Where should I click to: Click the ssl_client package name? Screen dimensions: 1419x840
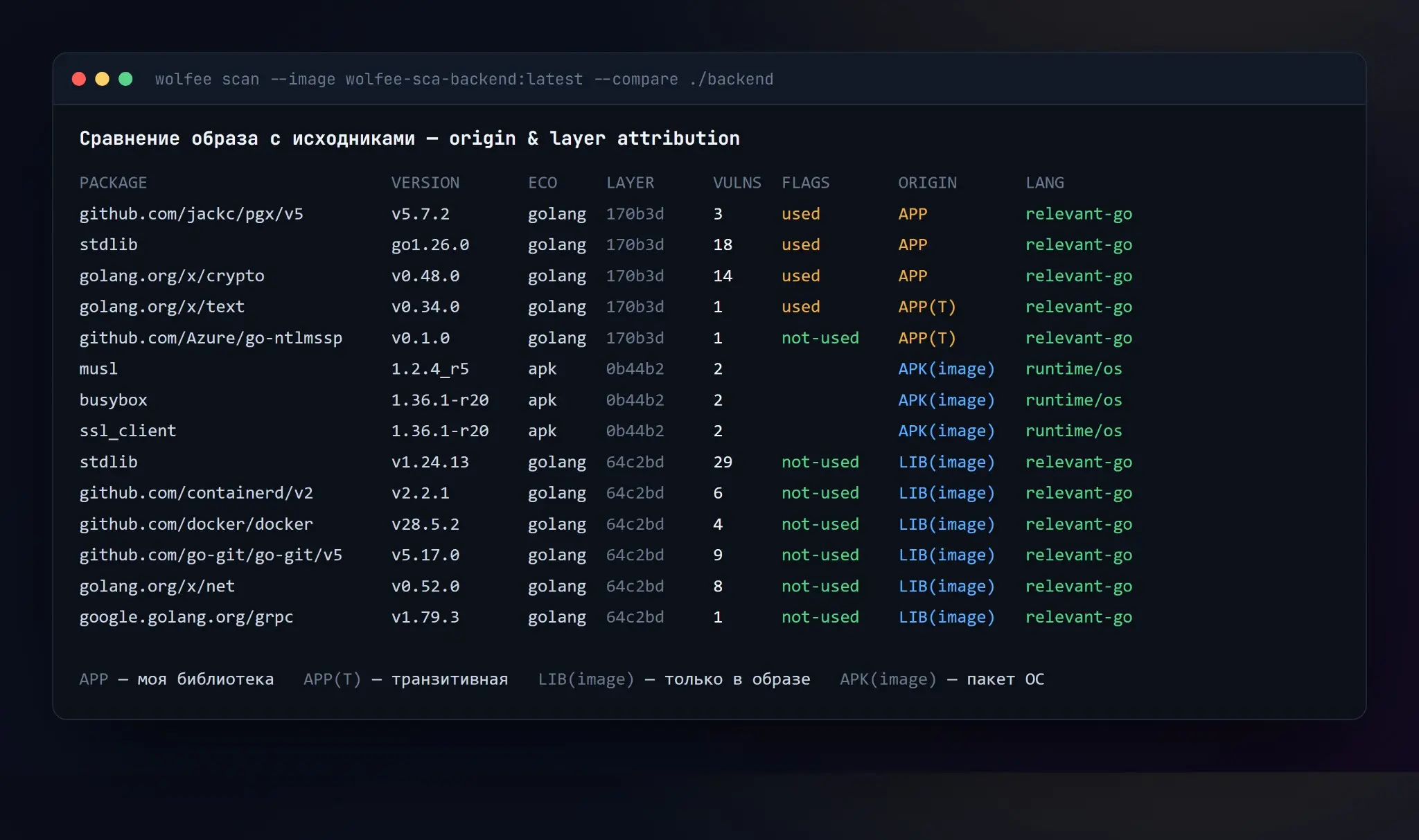point(127,431)
